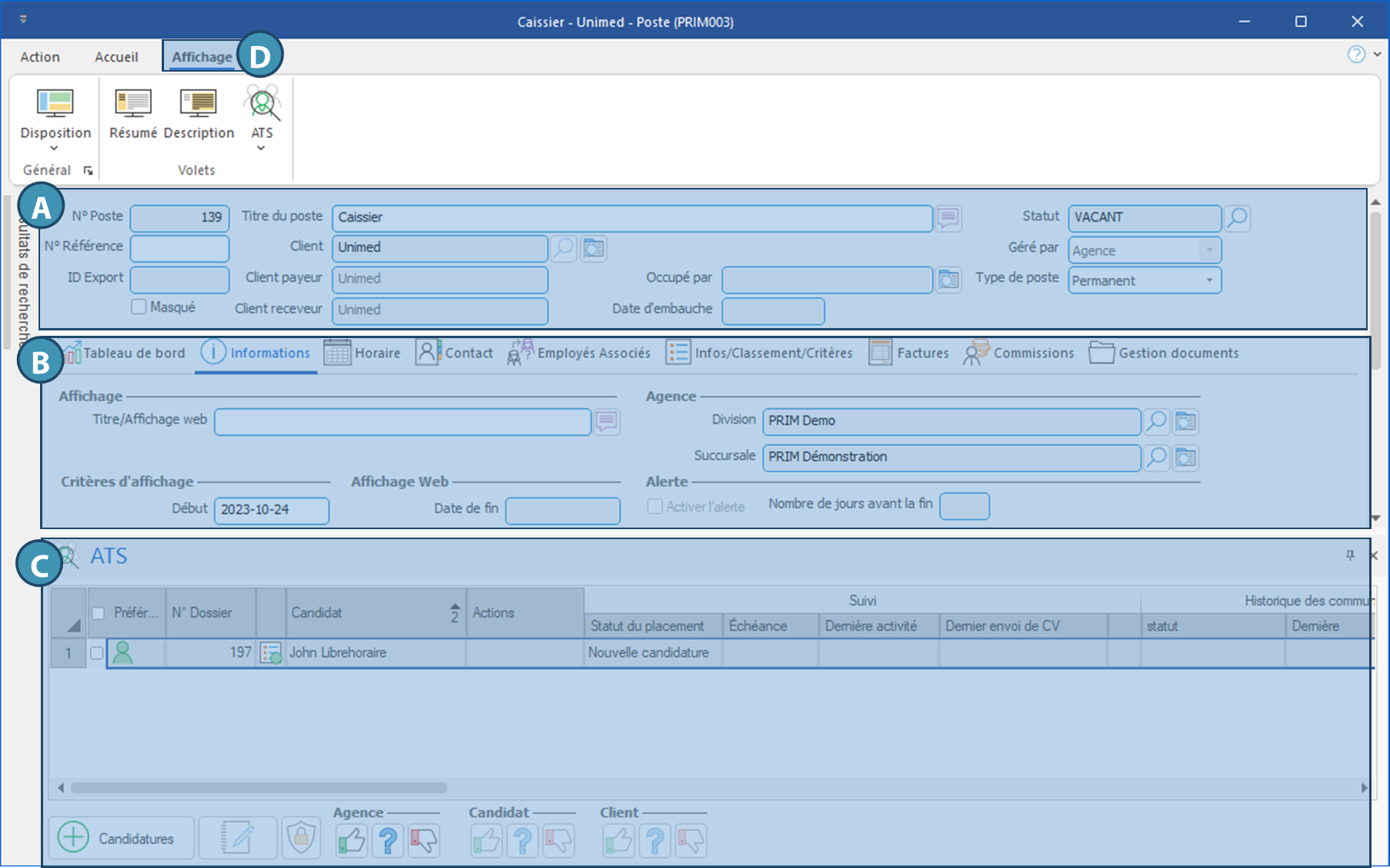Open the help options chevron
Viewport: 1390px width, 868px height.
point(1377,55)
